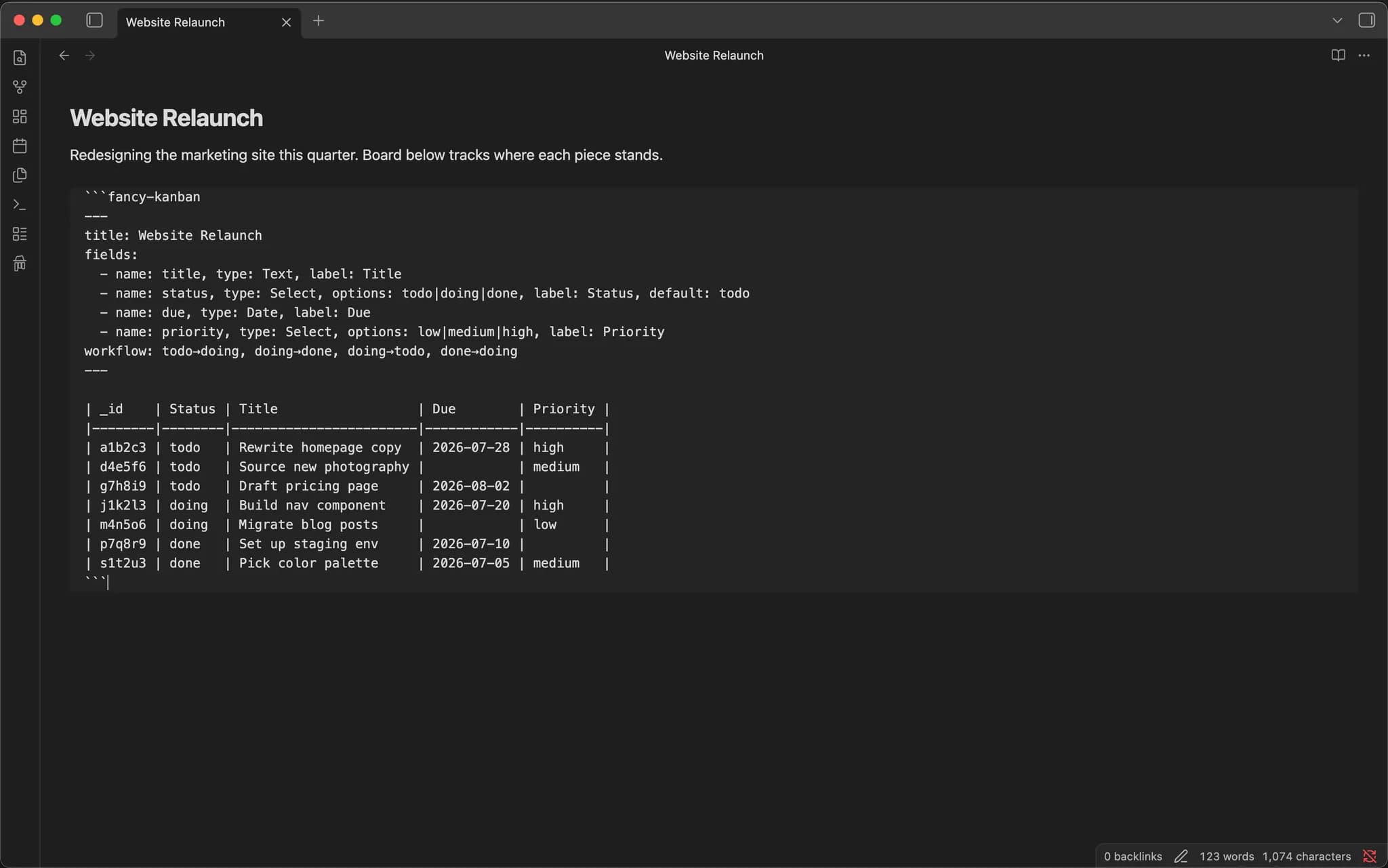Viewport: 1388px width, 868px height.
Task: Click the date 2026-08-02
Action: [471, 487]
